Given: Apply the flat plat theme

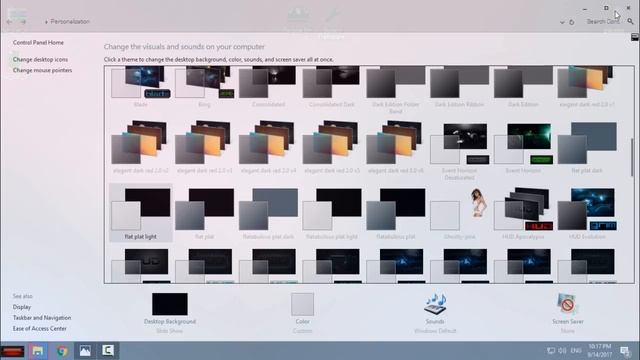Looking at the screenshot, I should click(204, 213).
